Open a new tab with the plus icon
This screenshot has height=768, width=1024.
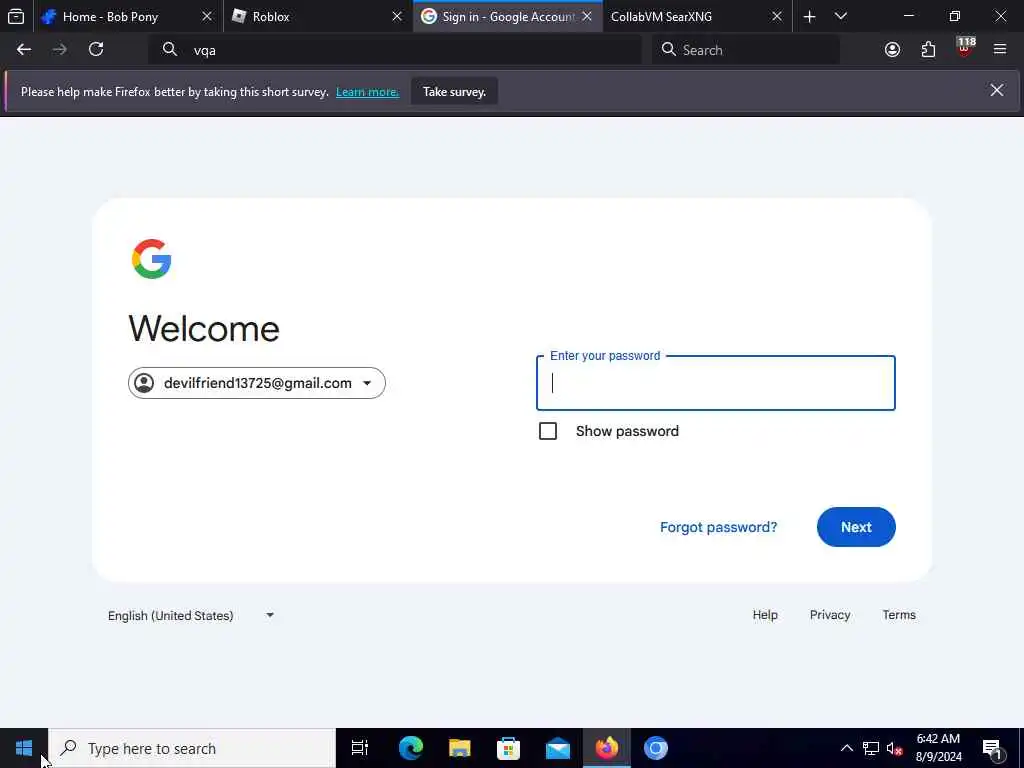809,16
